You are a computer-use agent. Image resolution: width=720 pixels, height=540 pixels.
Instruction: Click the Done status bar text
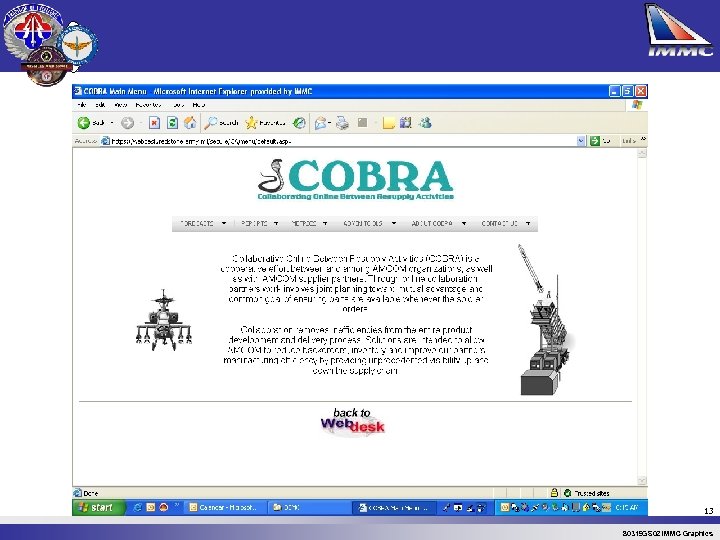pos(91,493)
